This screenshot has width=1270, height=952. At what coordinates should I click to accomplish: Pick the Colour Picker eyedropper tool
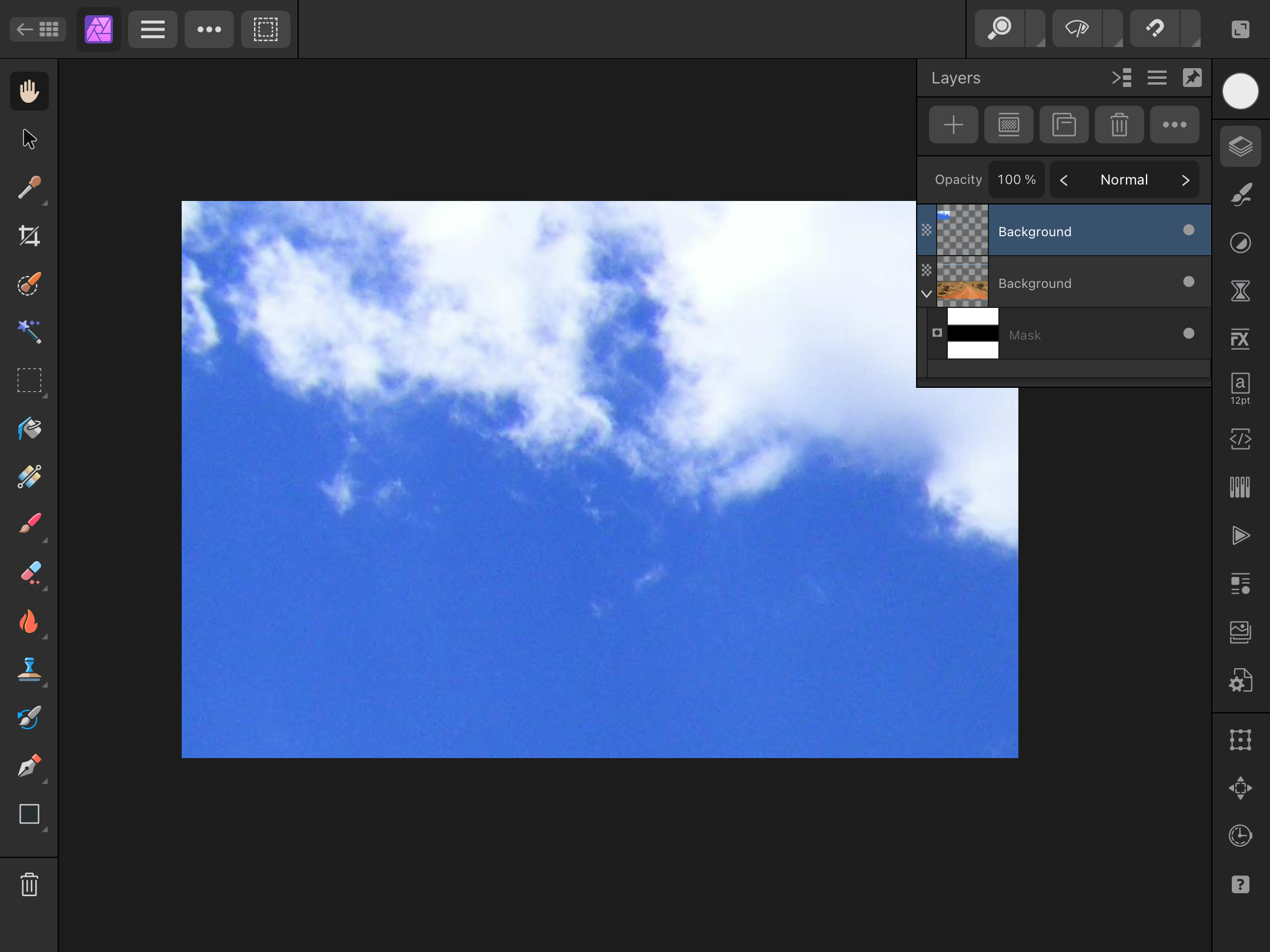pyautogui.click(x=29, y=187)
